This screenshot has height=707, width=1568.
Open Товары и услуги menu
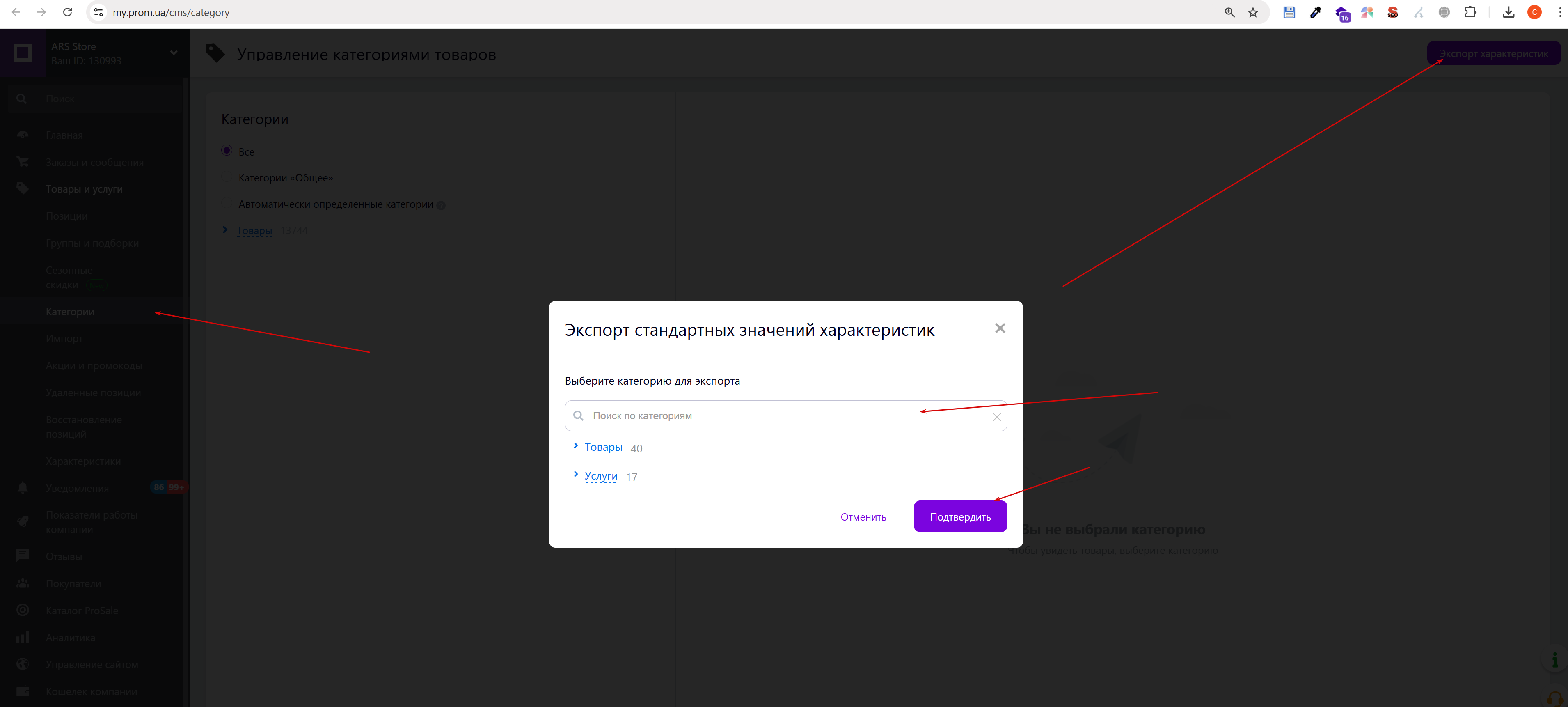84,189
